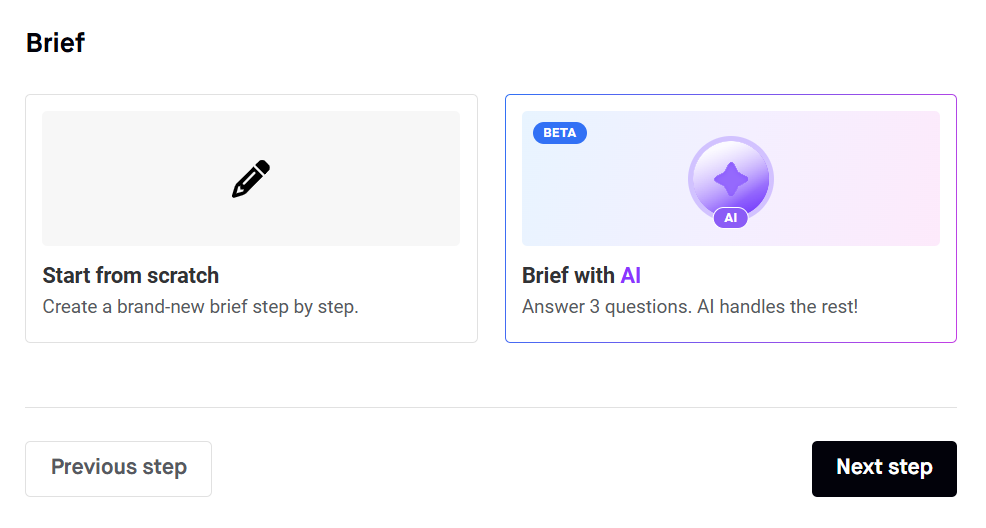Click the four-point star inside the orb
This screenshot has height=528, width=986.
click(731, 179)
